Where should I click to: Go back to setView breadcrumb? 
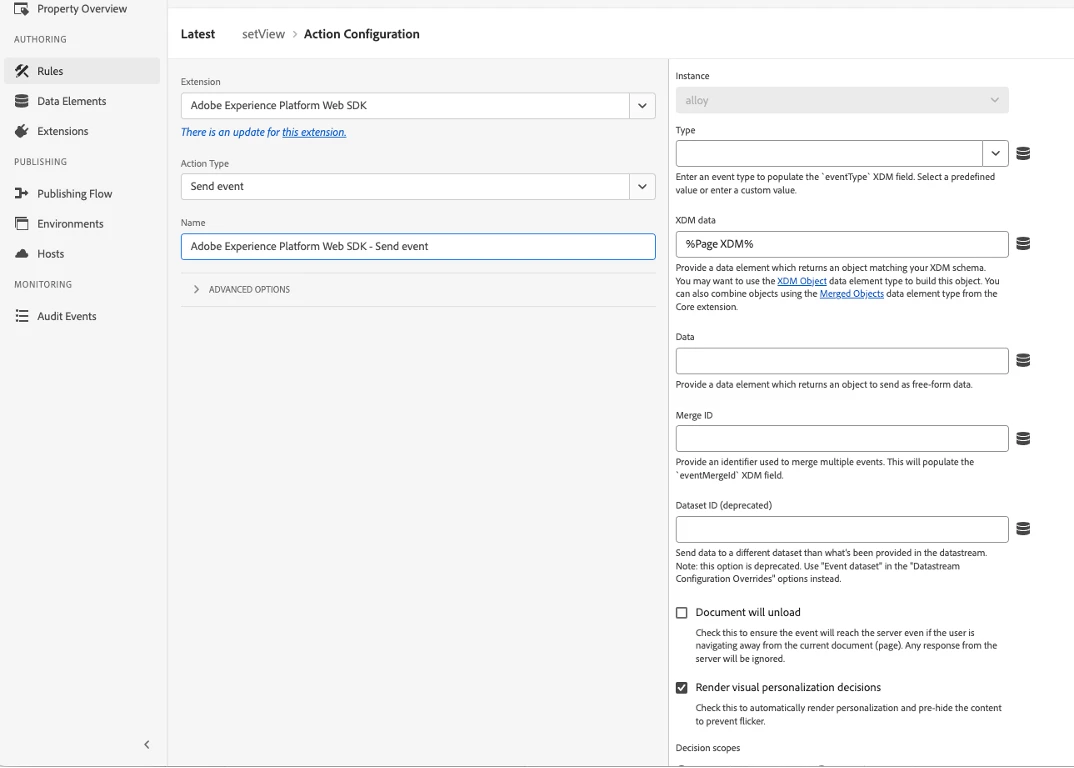[x=263, y=34]
